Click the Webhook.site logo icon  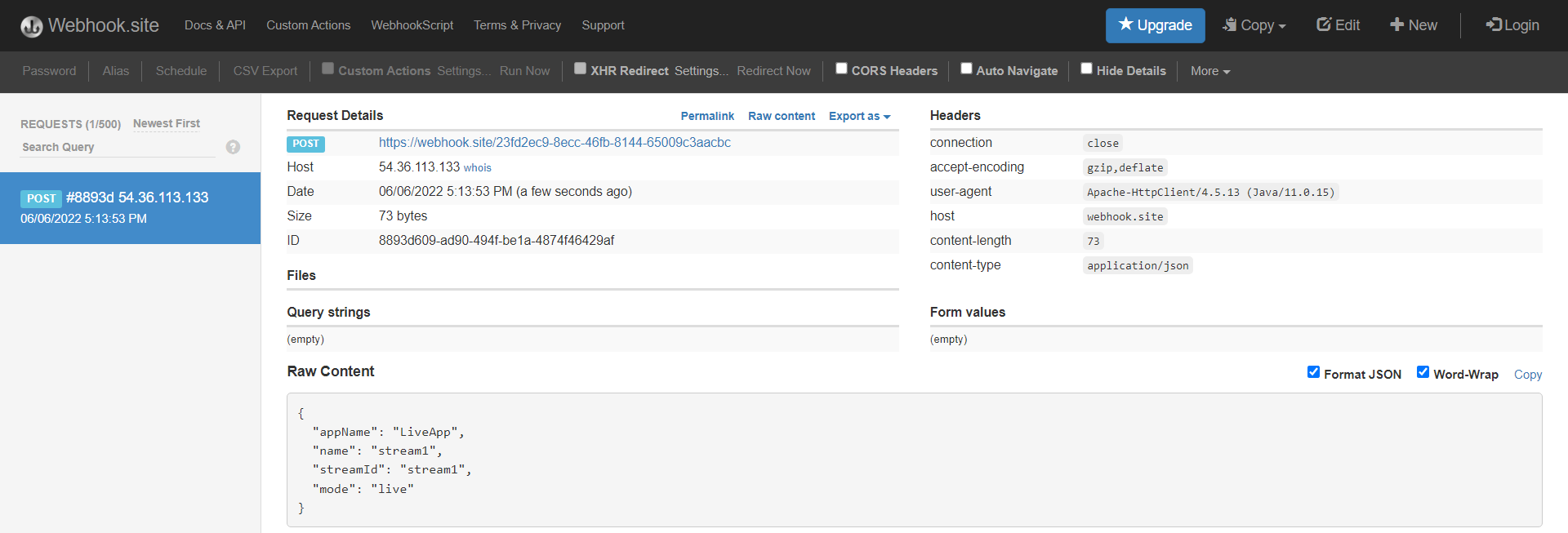(32, 26)
